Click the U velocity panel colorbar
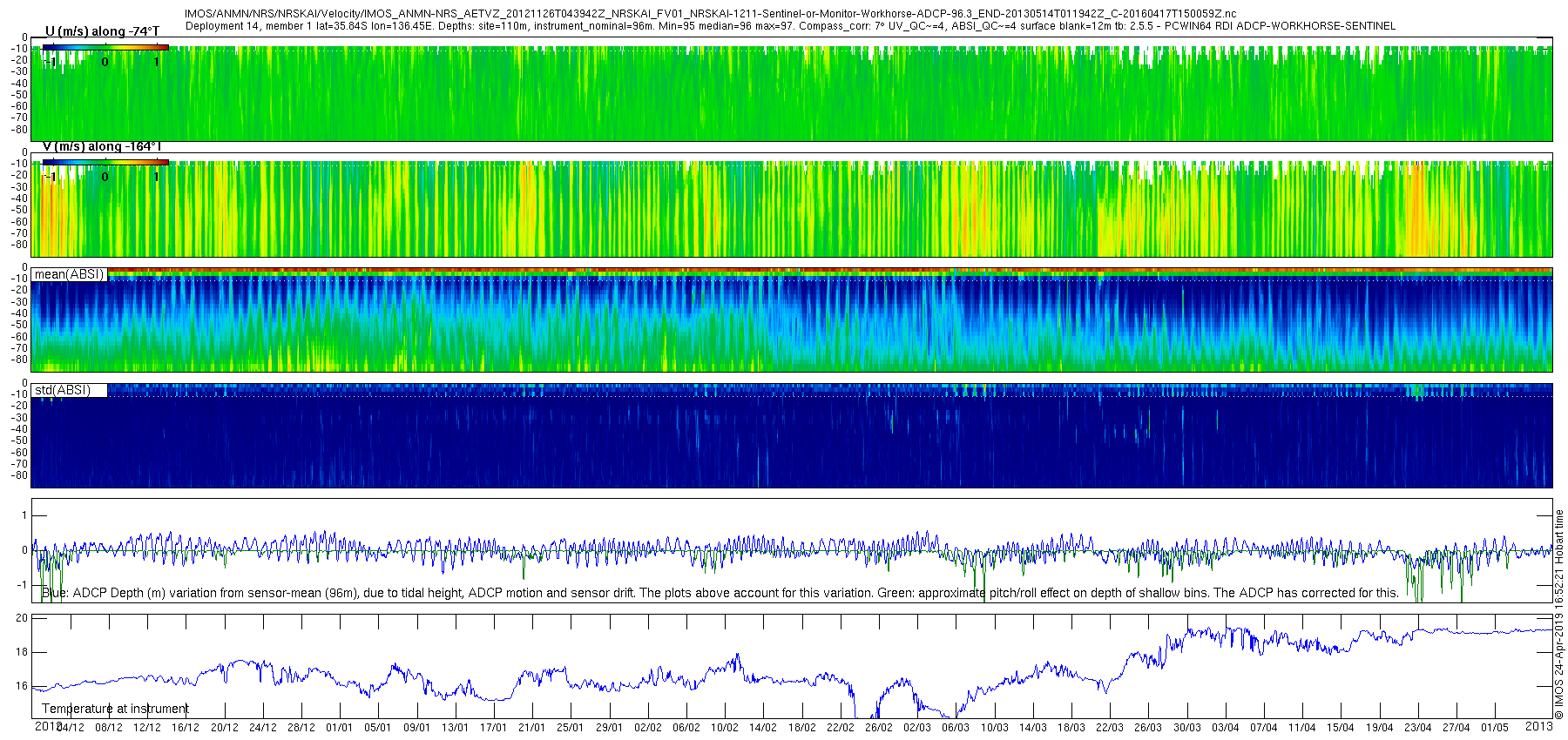This screenshot has width=1568, height=740. 105,47
